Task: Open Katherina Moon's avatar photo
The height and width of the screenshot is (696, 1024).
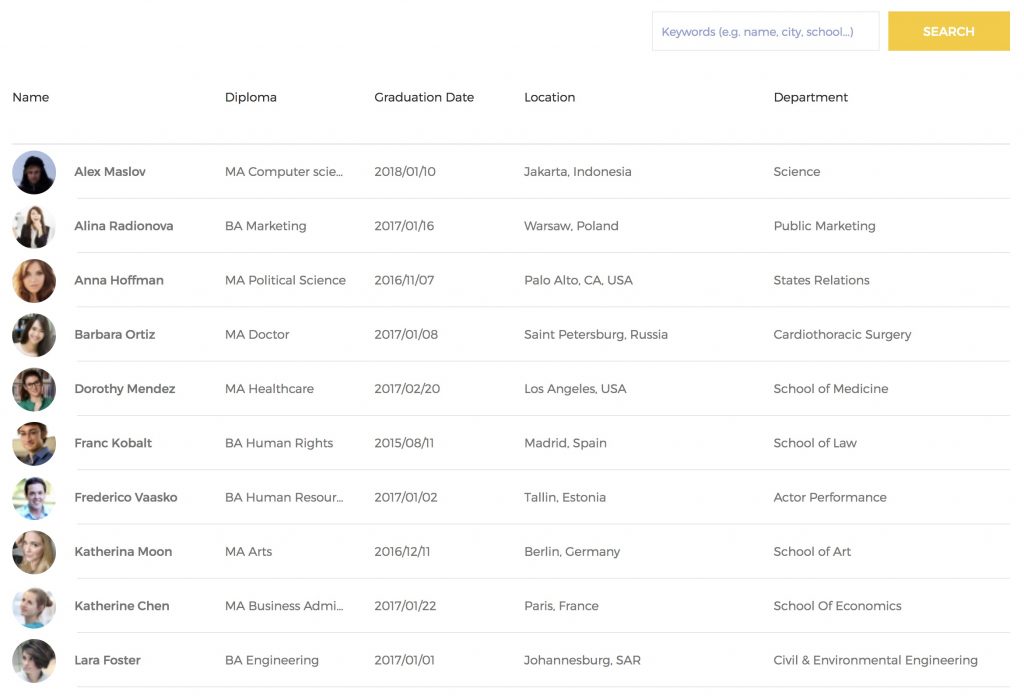Action: 34,552
